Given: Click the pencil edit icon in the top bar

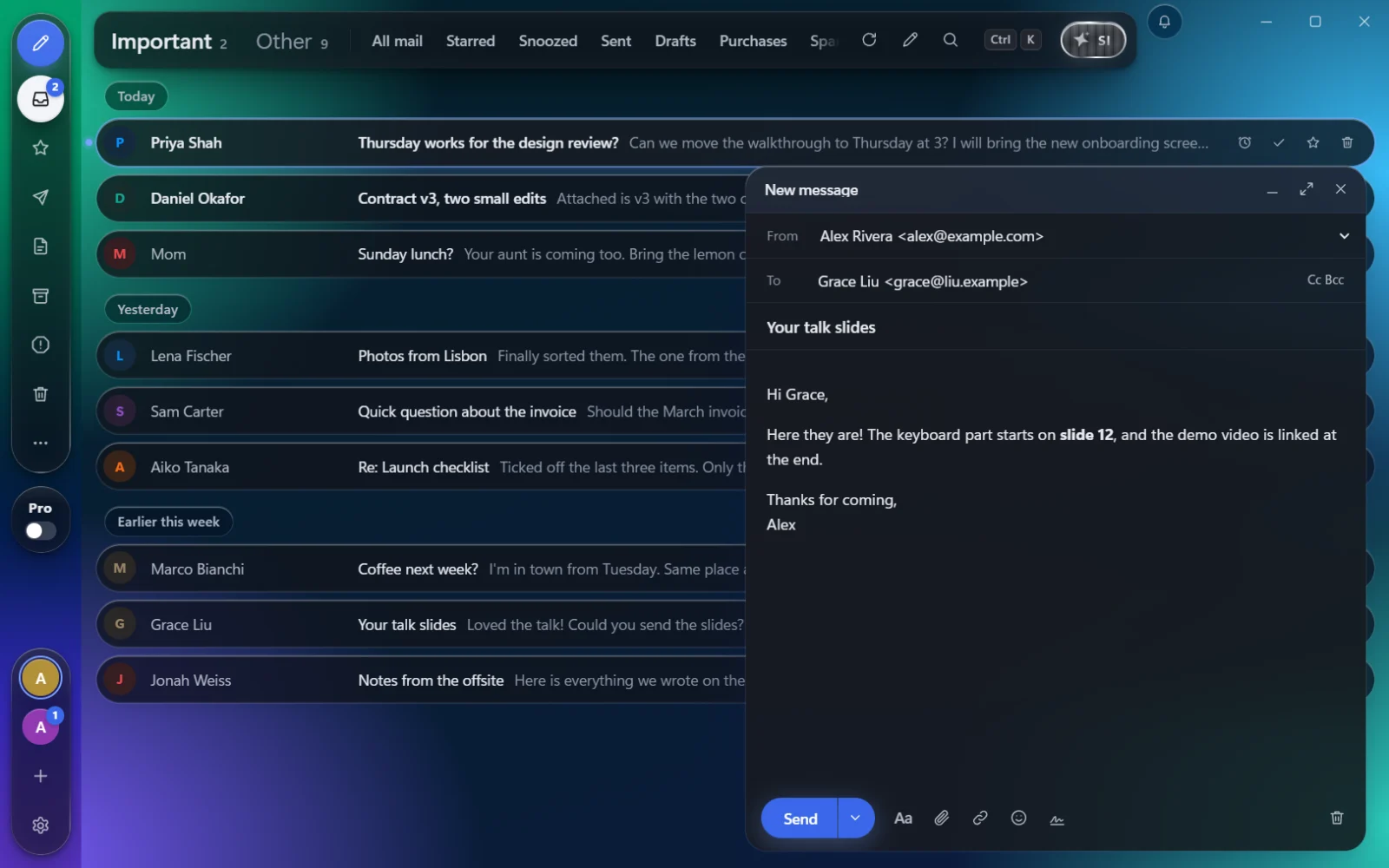Looking at the screenshot, I should pyautogui.click(x=910, y=40).
